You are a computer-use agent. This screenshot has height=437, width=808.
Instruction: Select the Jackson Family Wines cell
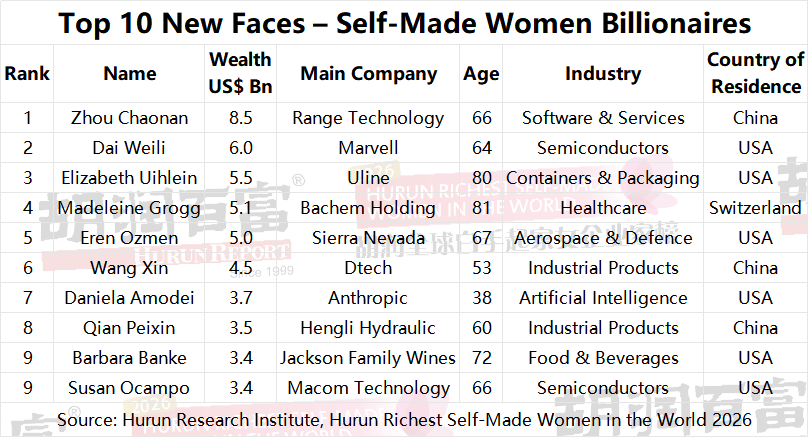pyautogui.click(x=369, y=358)
